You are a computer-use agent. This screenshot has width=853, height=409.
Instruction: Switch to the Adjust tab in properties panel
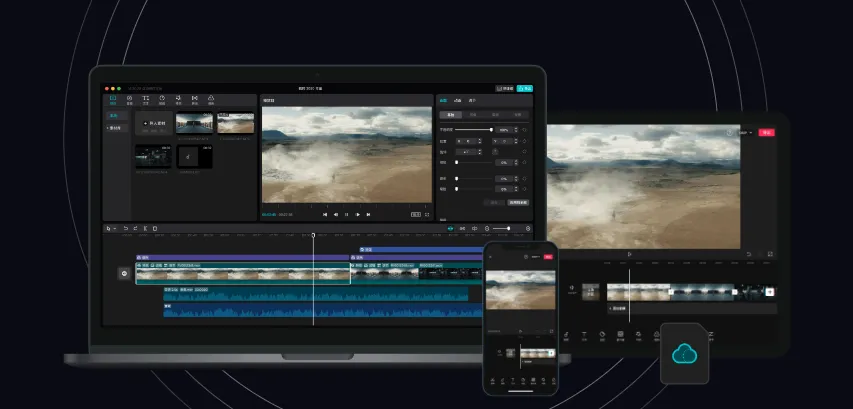point(472,101)
